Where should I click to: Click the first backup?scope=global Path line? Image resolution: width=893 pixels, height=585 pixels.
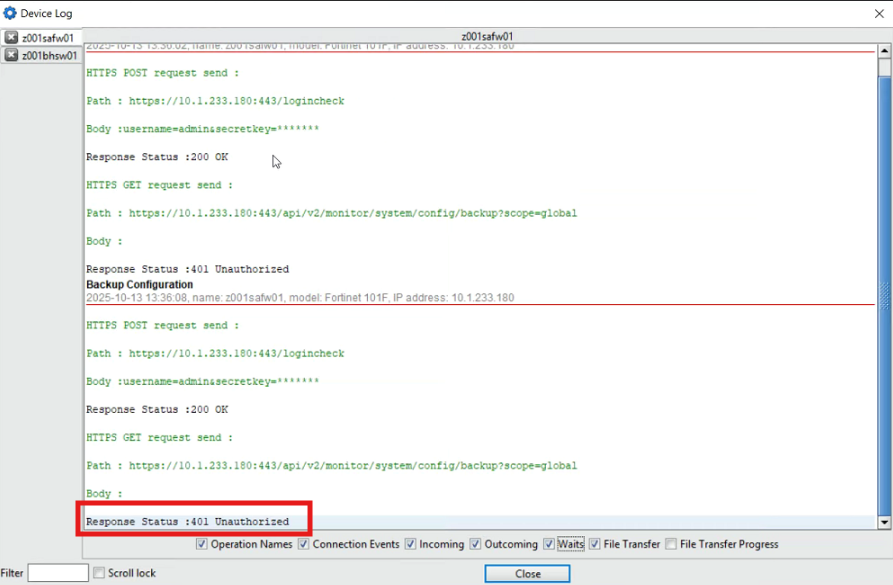pos(331,213)
